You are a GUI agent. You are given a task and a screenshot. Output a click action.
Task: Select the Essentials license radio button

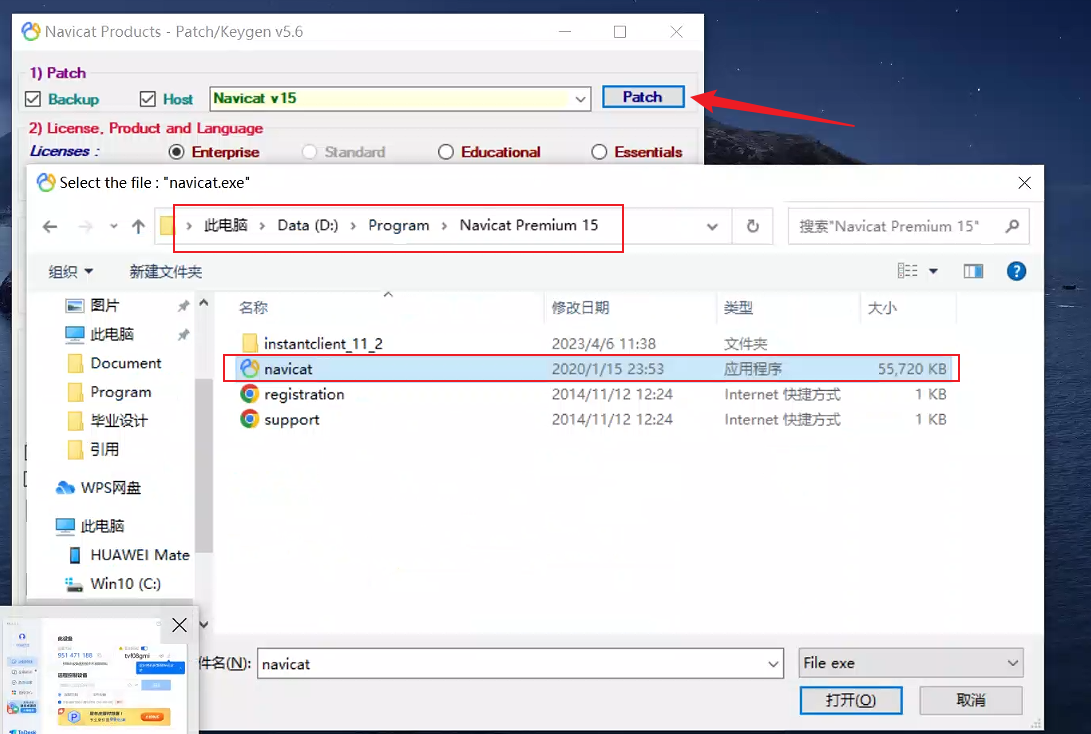[x=599, y=152]
